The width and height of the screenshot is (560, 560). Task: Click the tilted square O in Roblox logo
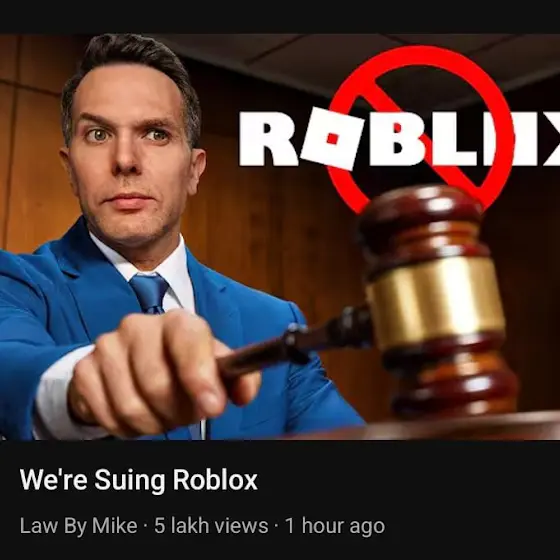click(x=333, y=139)
